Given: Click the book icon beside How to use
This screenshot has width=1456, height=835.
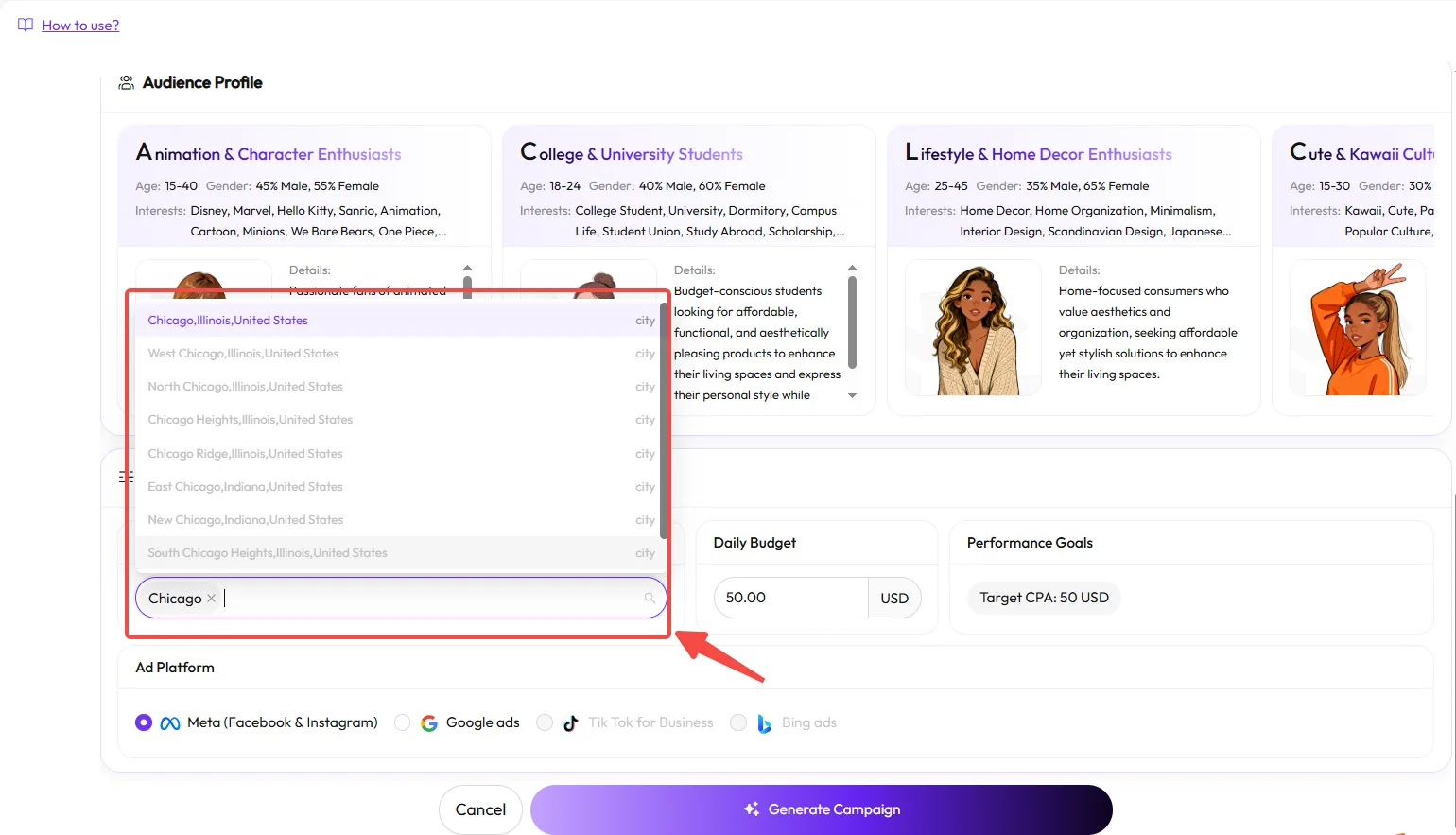Looking at the screenshot, I should (25, 25).
